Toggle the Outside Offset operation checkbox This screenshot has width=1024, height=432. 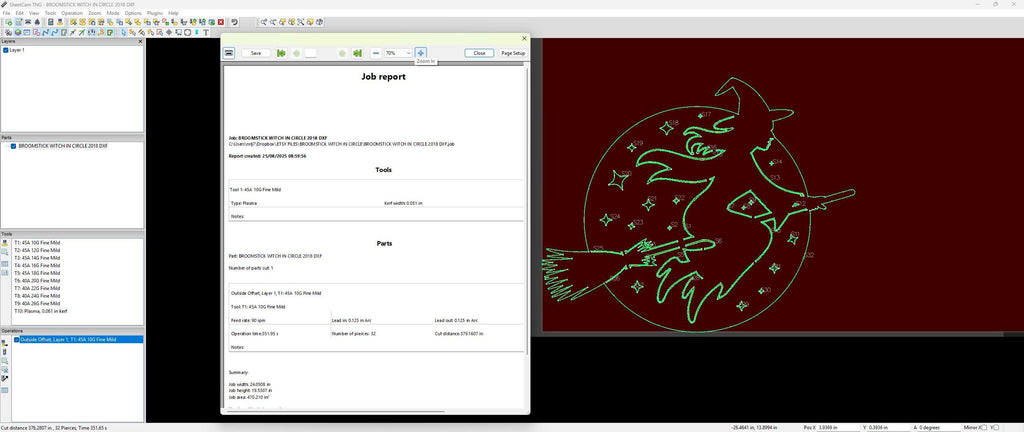pyautogui.click(x=17, y=339)
